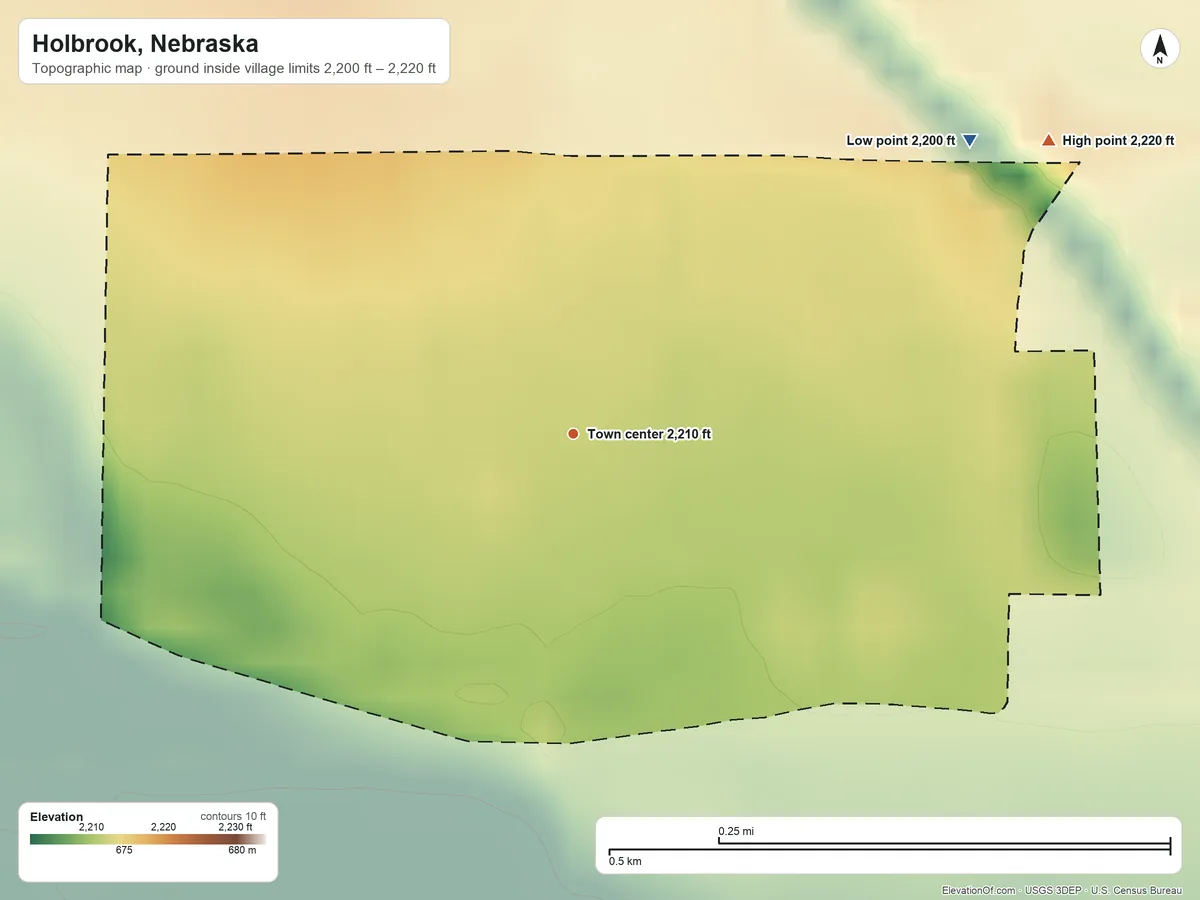The image size is (1200, 900).
Task: Click the 'contours 10 ft' legend note
Action: point(233,816)
